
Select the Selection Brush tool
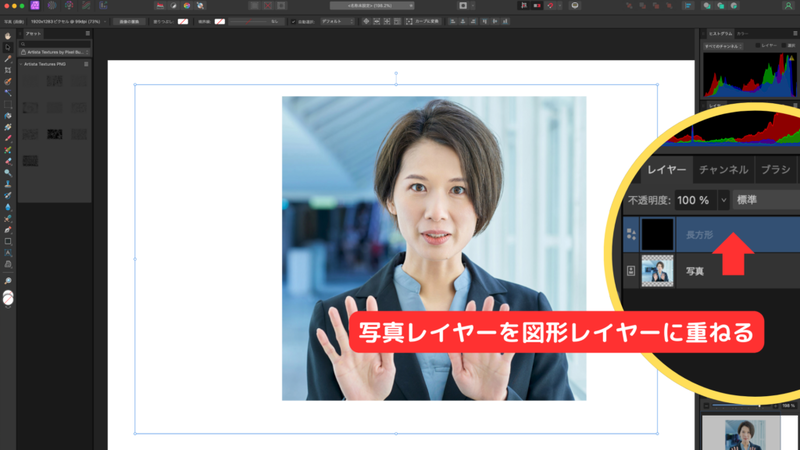pyautogui.click(x=8, y=82)
